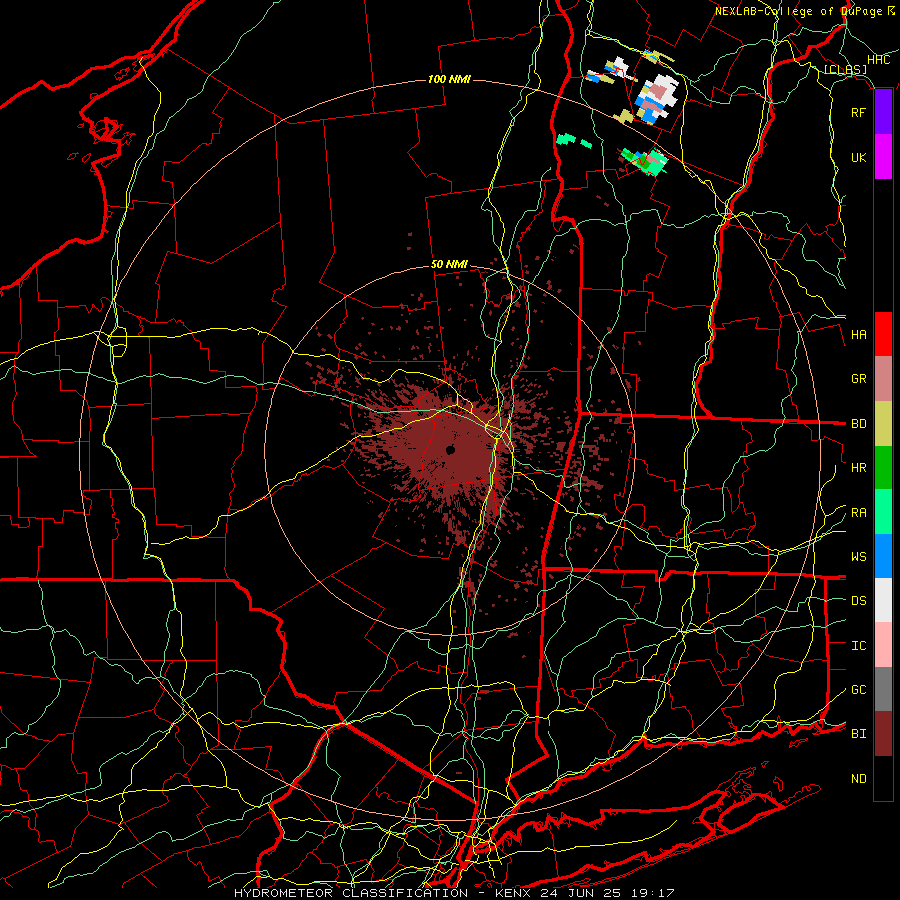Click the 50 NMI range ring label
The height and width of the screenshot is (900, 900).
point(449,264)
